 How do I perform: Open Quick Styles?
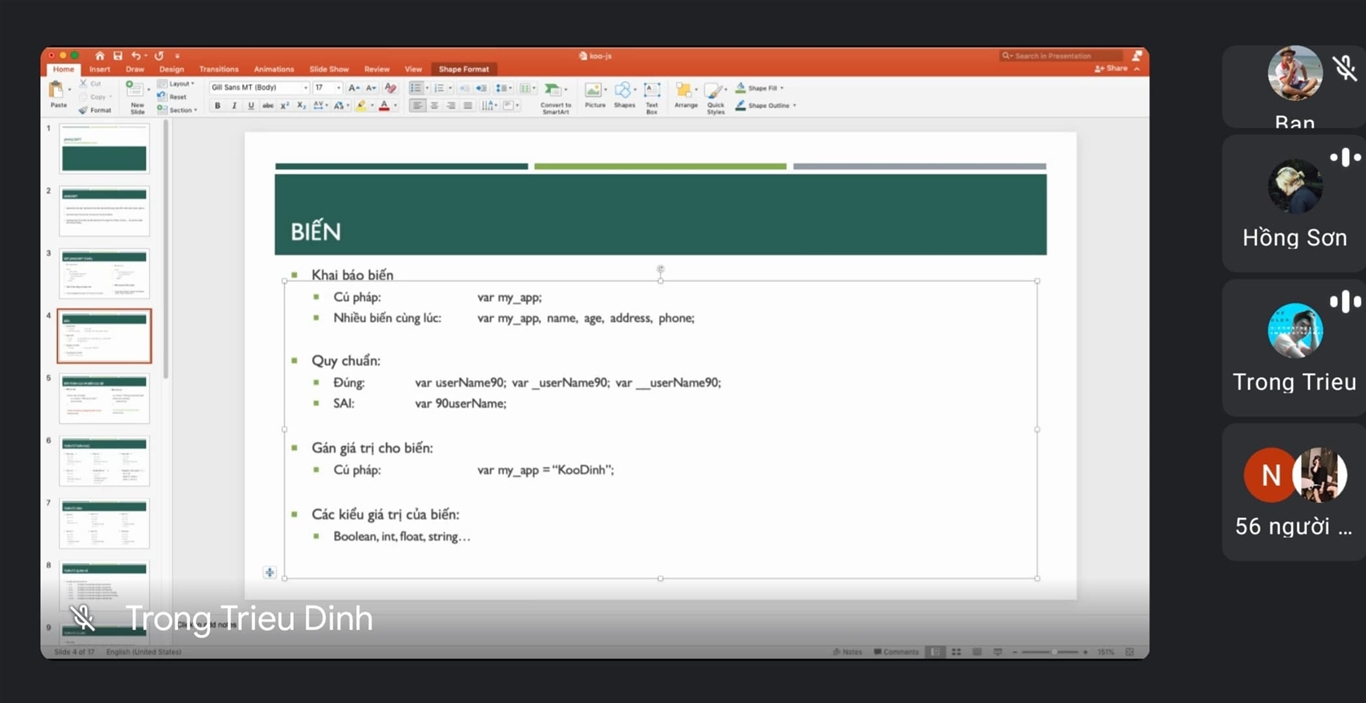tap(715, 93)
